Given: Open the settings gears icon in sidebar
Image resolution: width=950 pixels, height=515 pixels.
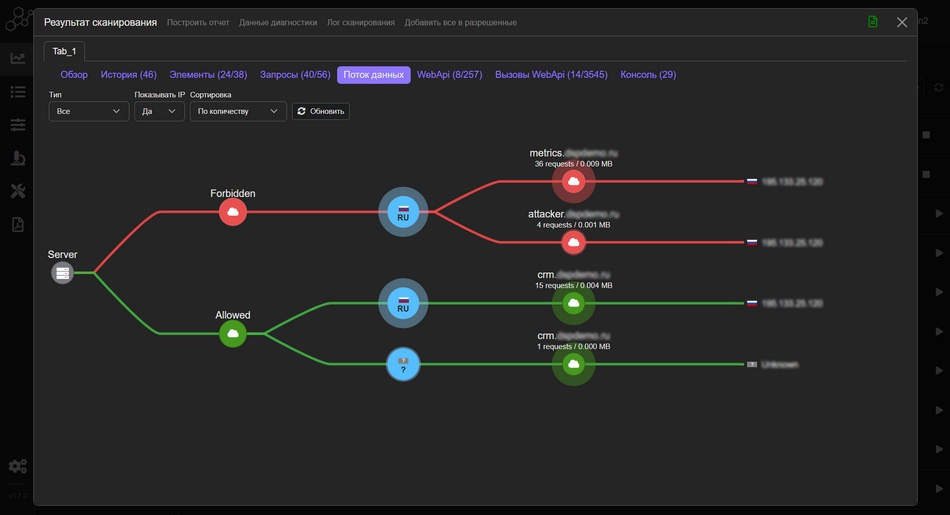Looking at the screenshot, I should [17, 466].
